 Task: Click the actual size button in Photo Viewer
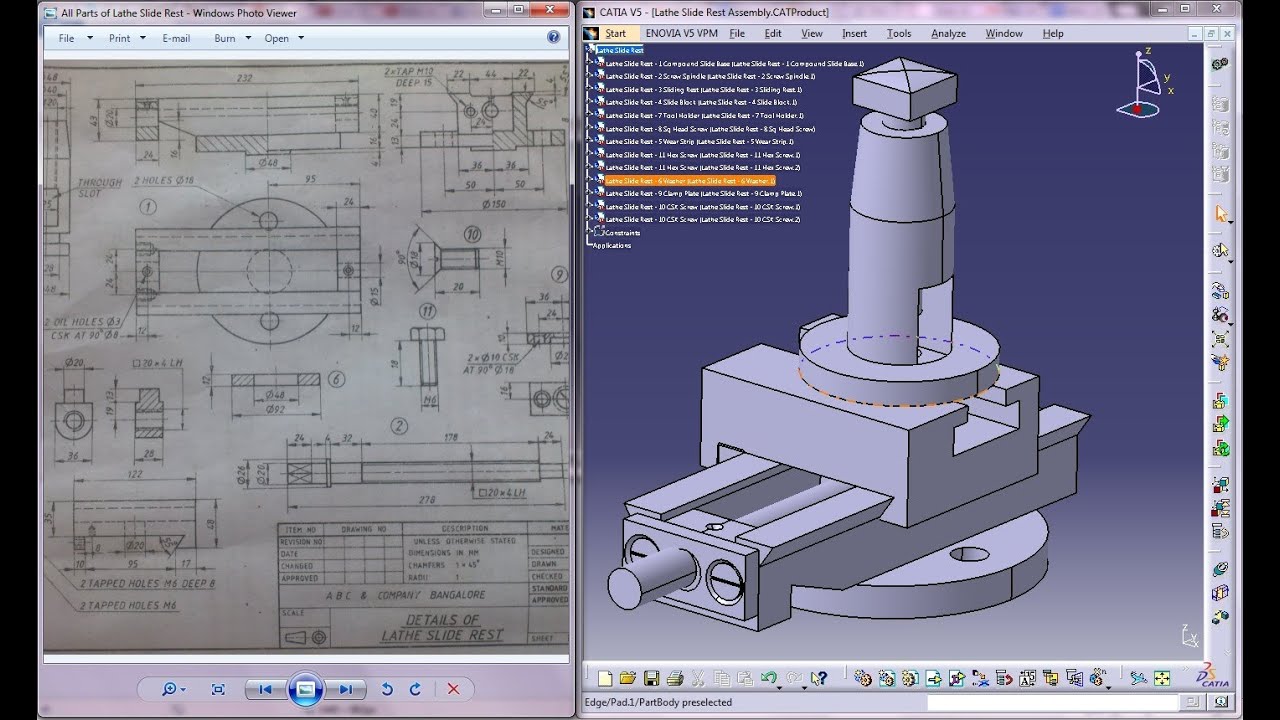pos(218,689)
